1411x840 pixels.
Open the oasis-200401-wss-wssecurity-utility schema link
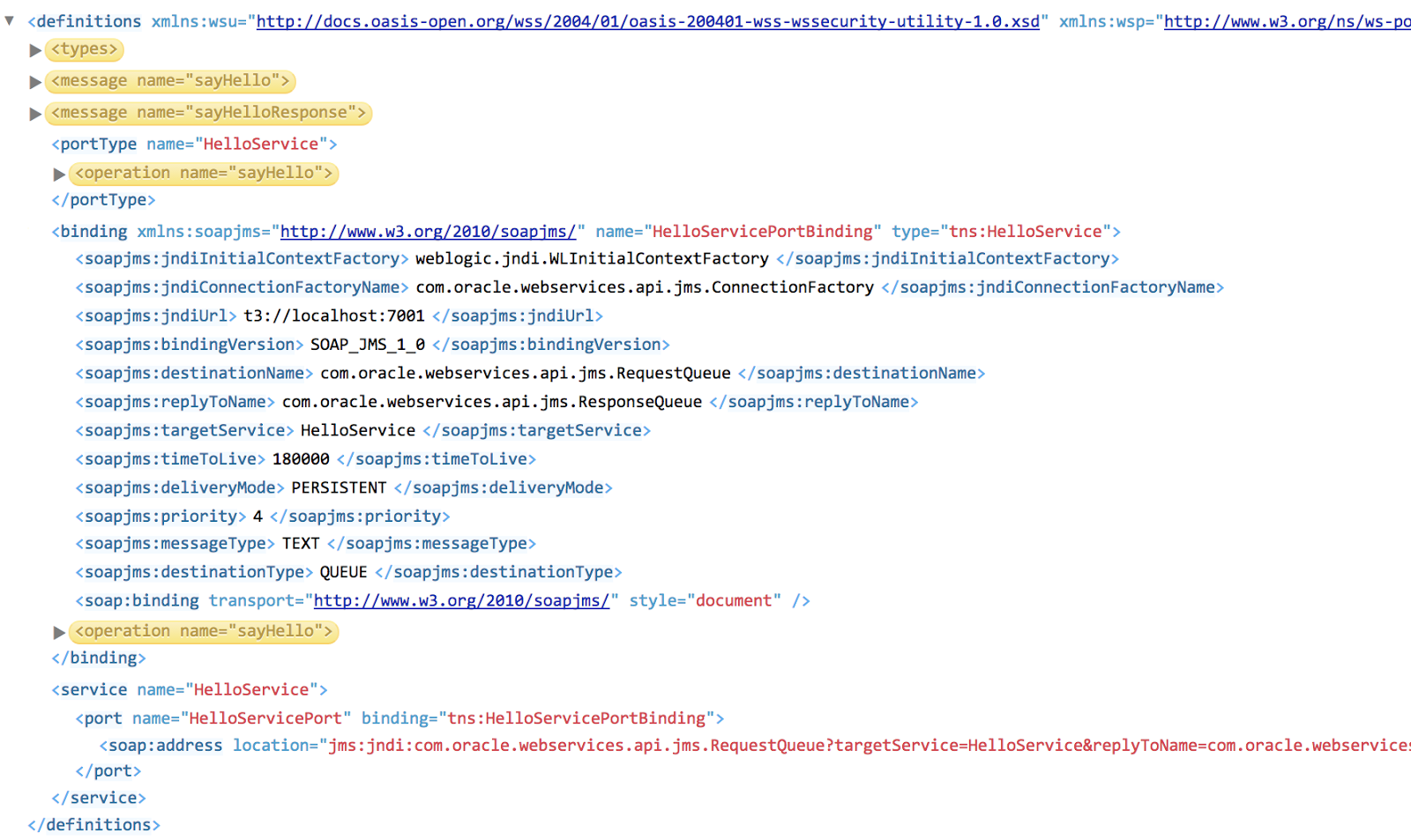point(648,21)
